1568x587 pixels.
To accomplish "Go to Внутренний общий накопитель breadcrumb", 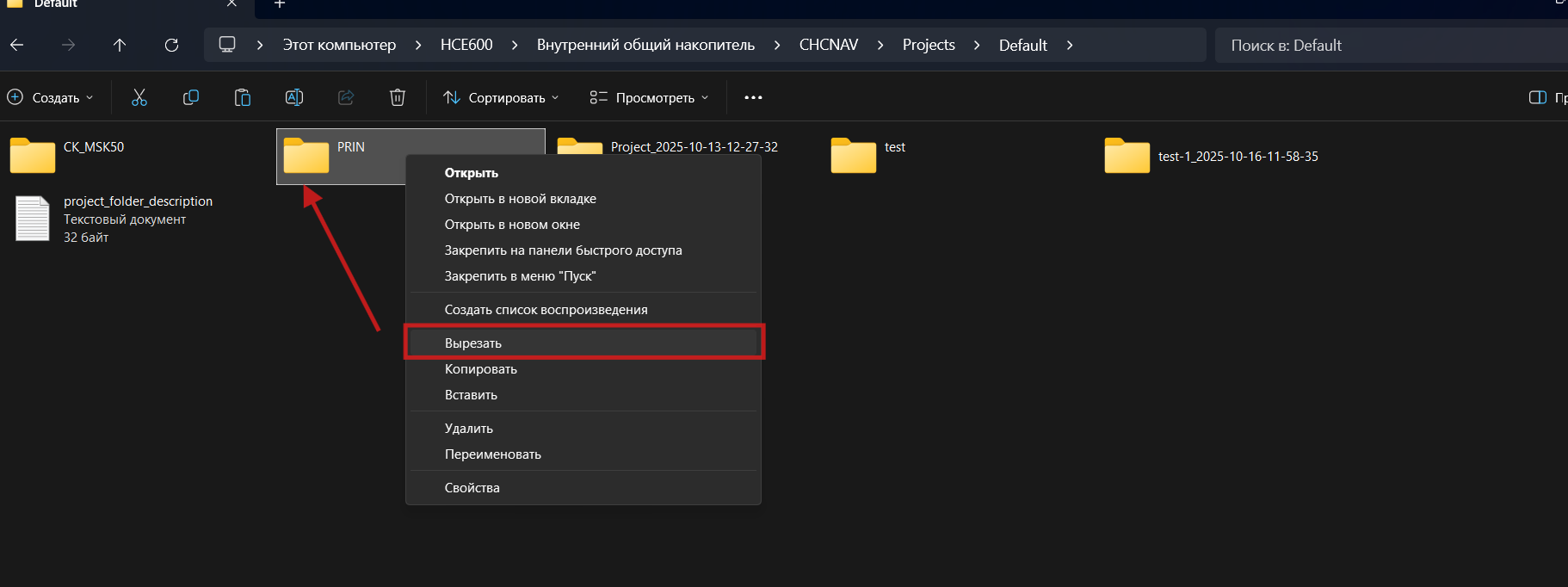I will coord(645,45).
